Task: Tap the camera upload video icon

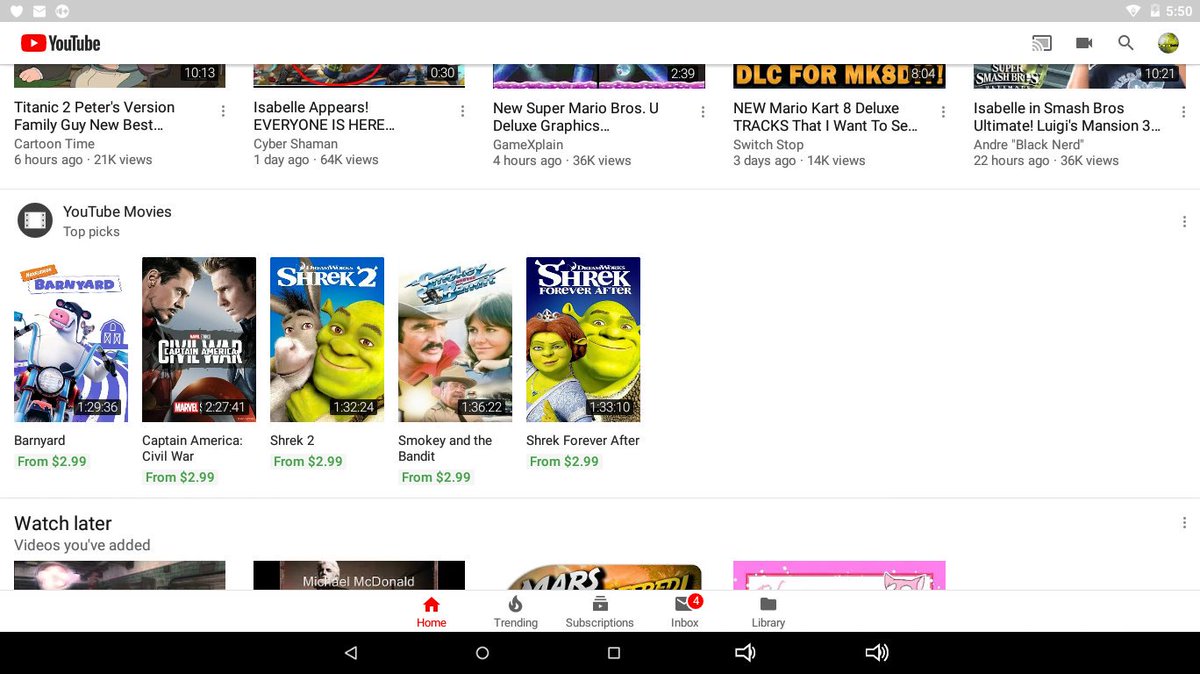Action: coord(1084,43)
